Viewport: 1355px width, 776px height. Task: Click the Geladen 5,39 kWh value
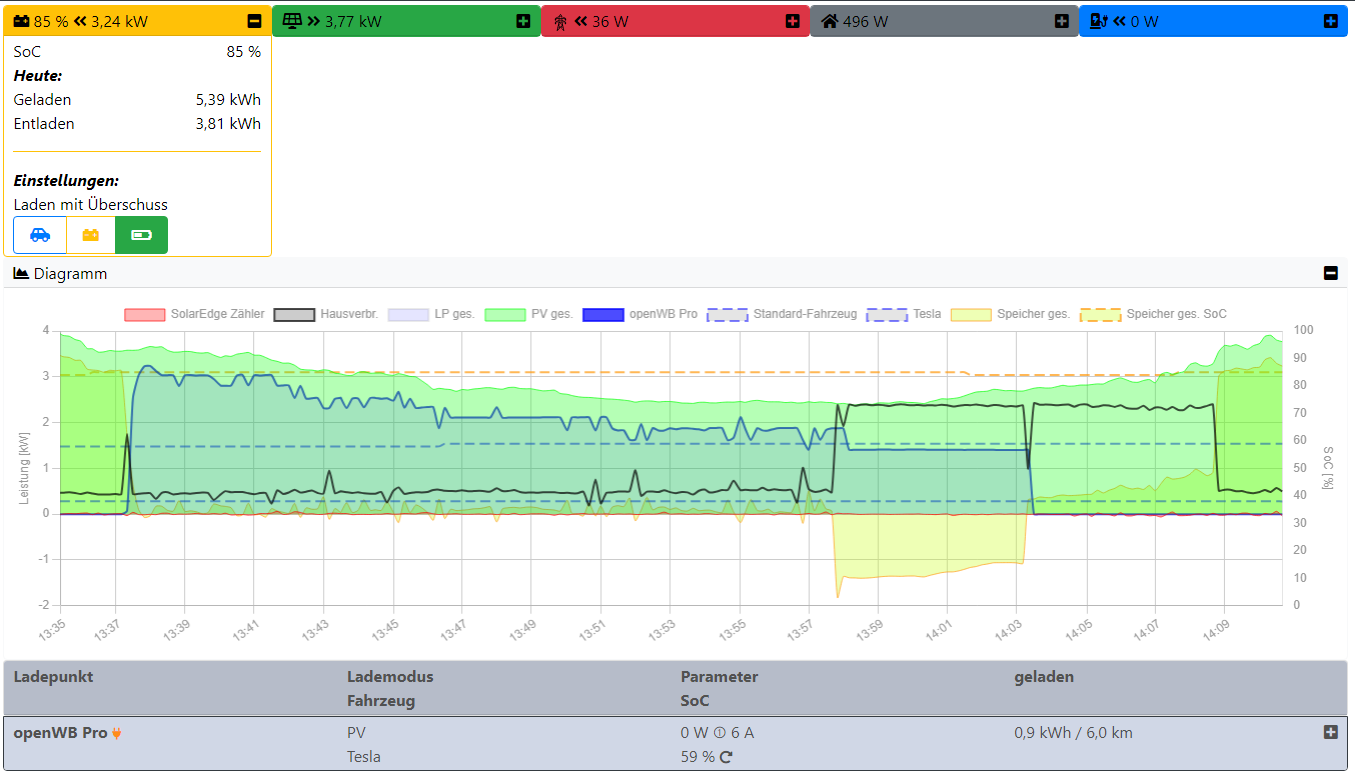click(228, 100)
